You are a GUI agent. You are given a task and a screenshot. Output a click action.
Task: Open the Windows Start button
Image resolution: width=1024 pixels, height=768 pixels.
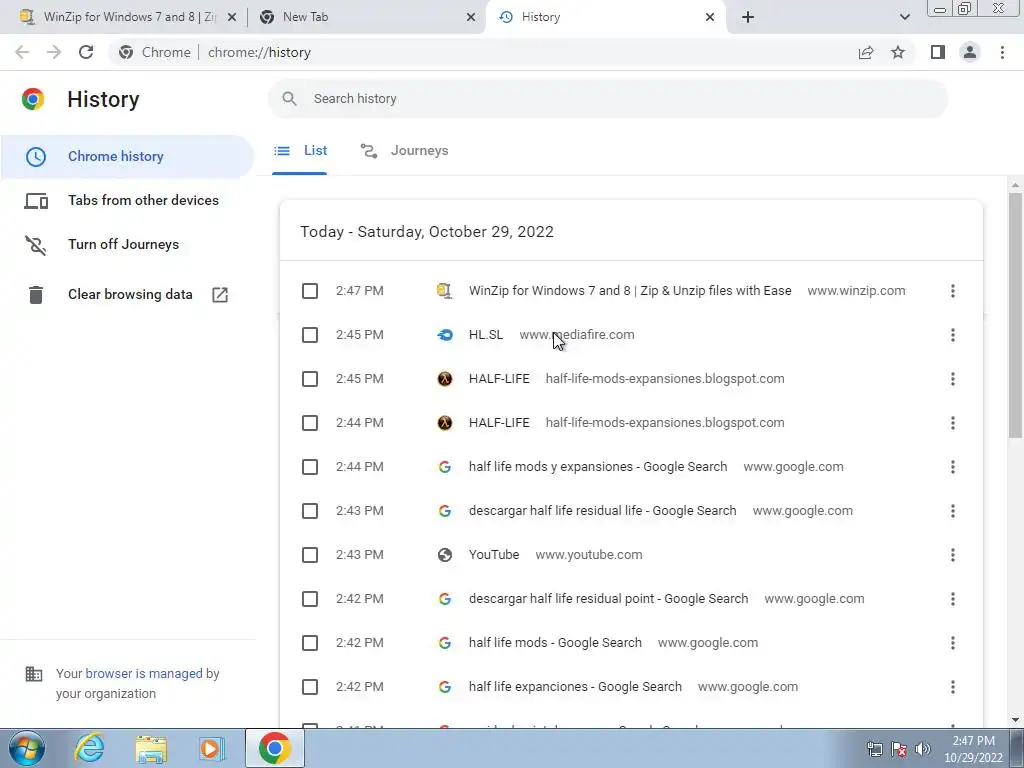point(27,748)
